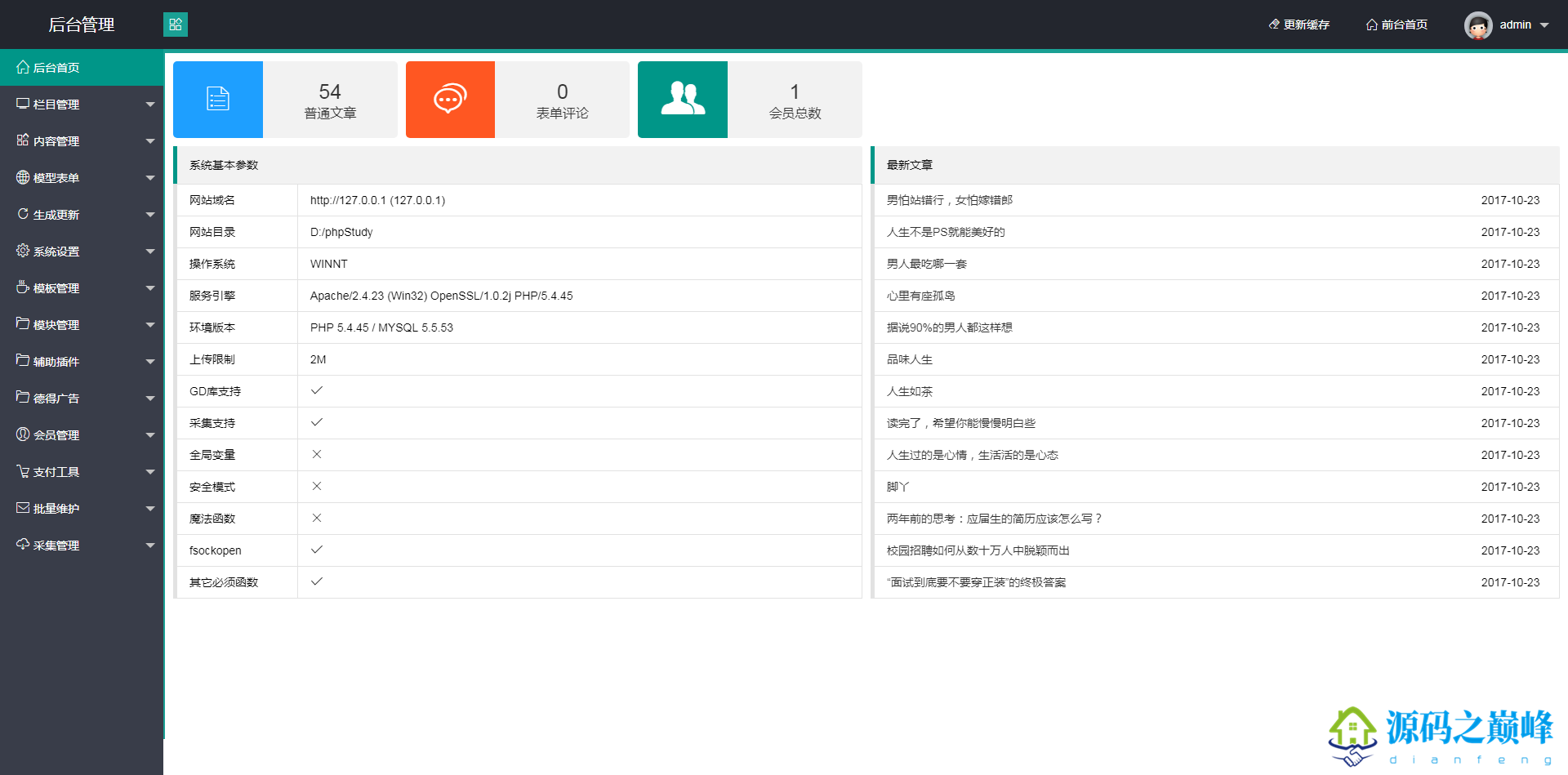
Task: Click the 0 表单评论 counter
Action: point(562,100)
